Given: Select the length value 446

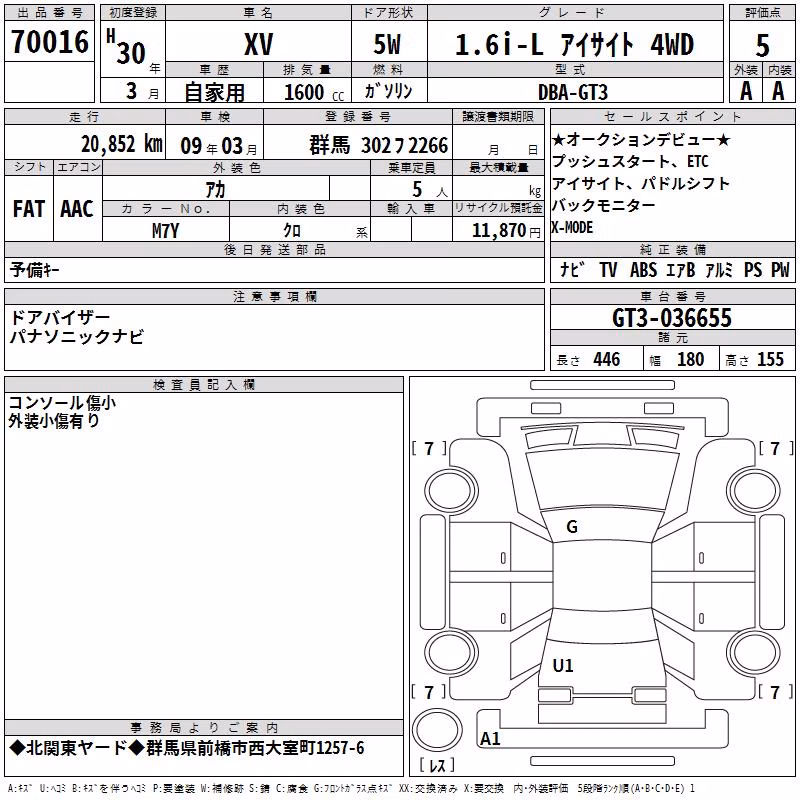Looking at the screenshot, I should pos(607,360).
